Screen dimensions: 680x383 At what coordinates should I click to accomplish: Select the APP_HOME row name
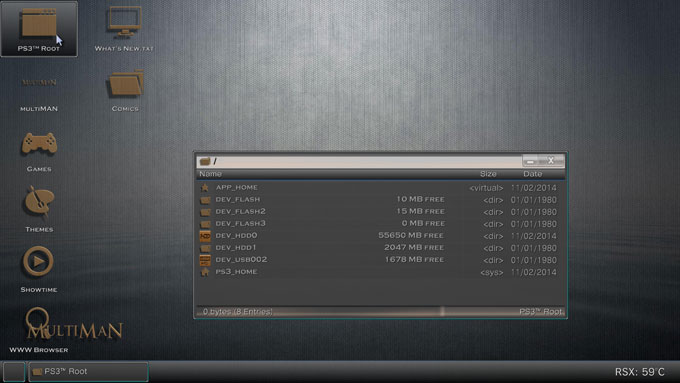click(x=237, y=187)
